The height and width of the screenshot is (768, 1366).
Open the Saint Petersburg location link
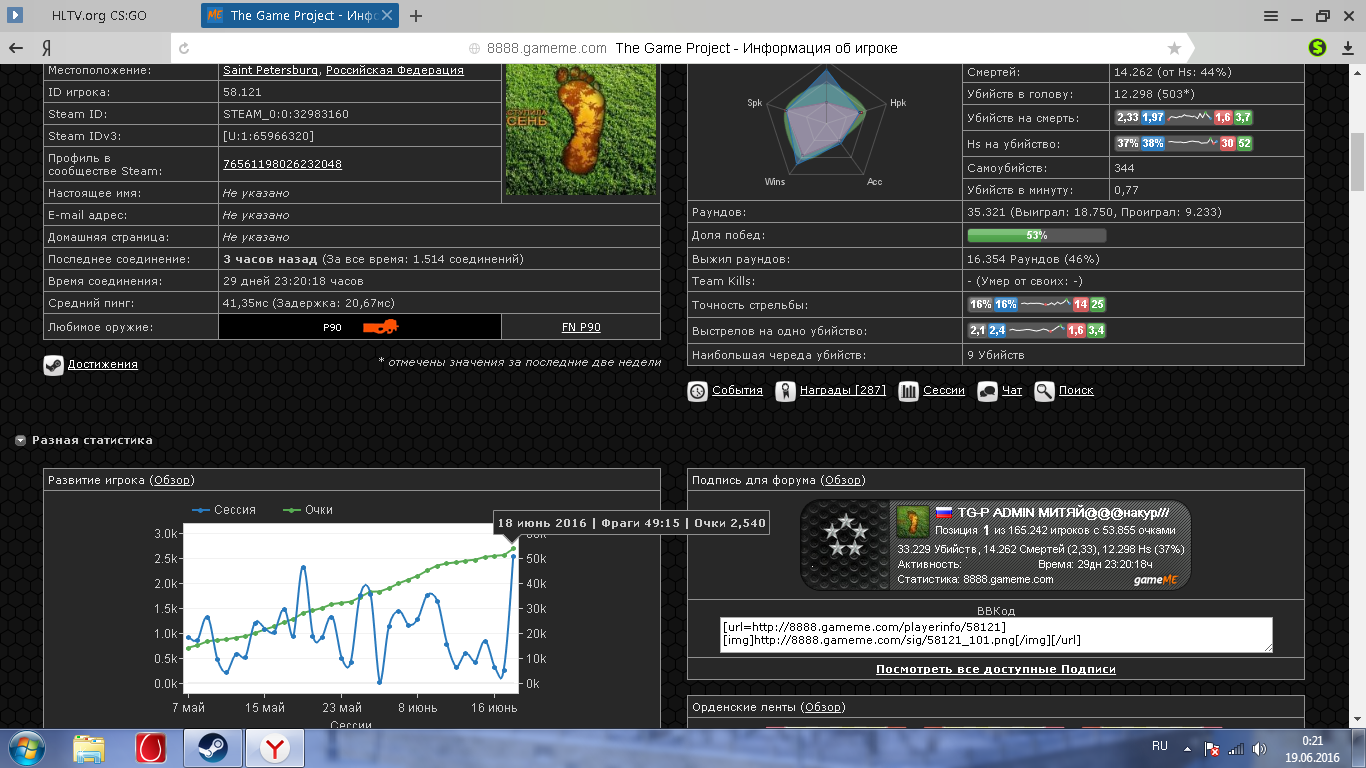270,71
